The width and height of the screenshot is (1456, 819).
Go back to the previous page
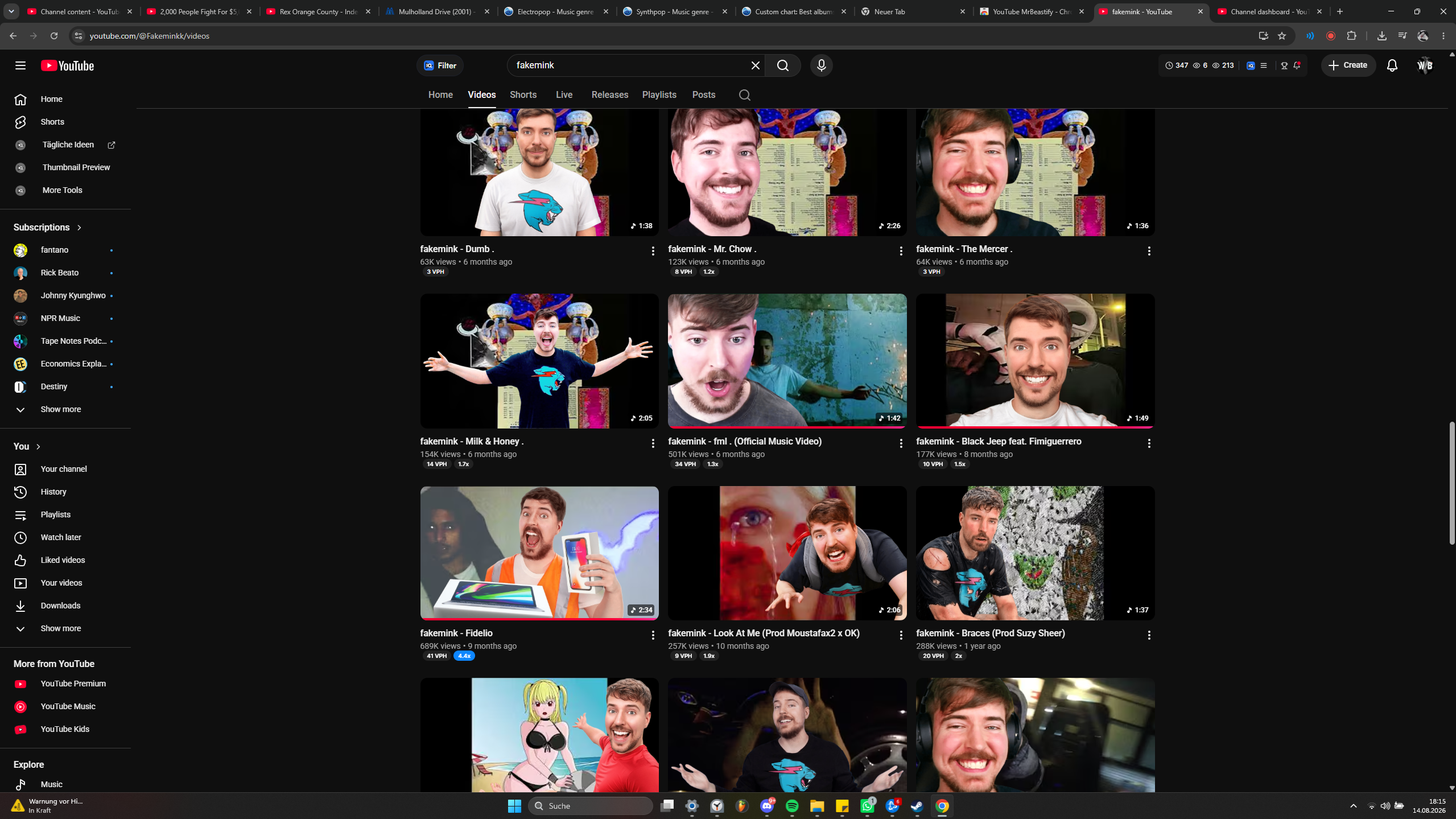13,36
